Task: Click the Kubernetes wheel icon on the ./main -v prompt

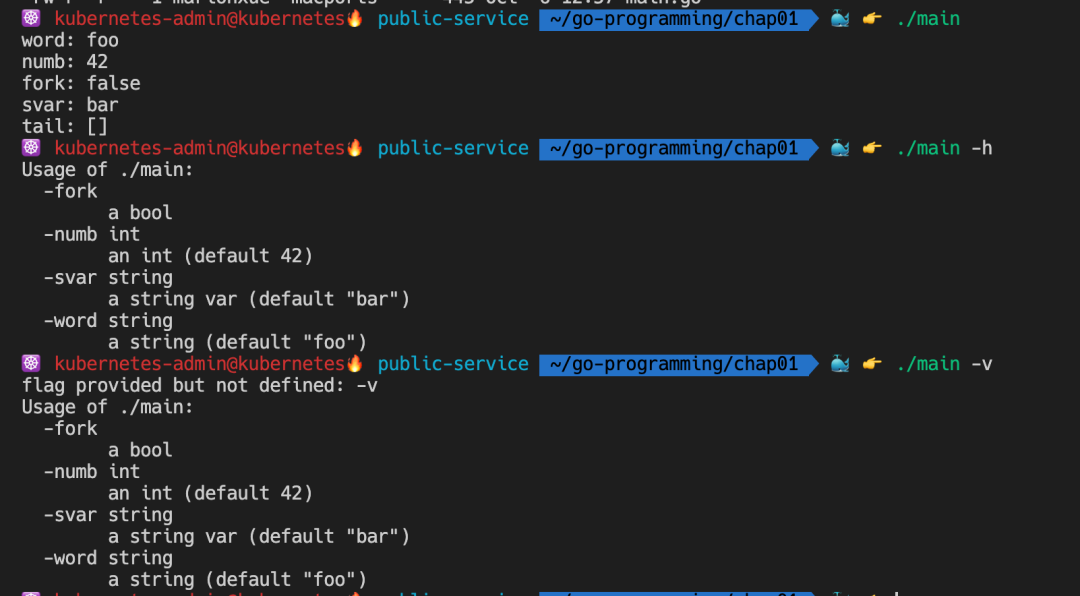Action: pos(31,364)
